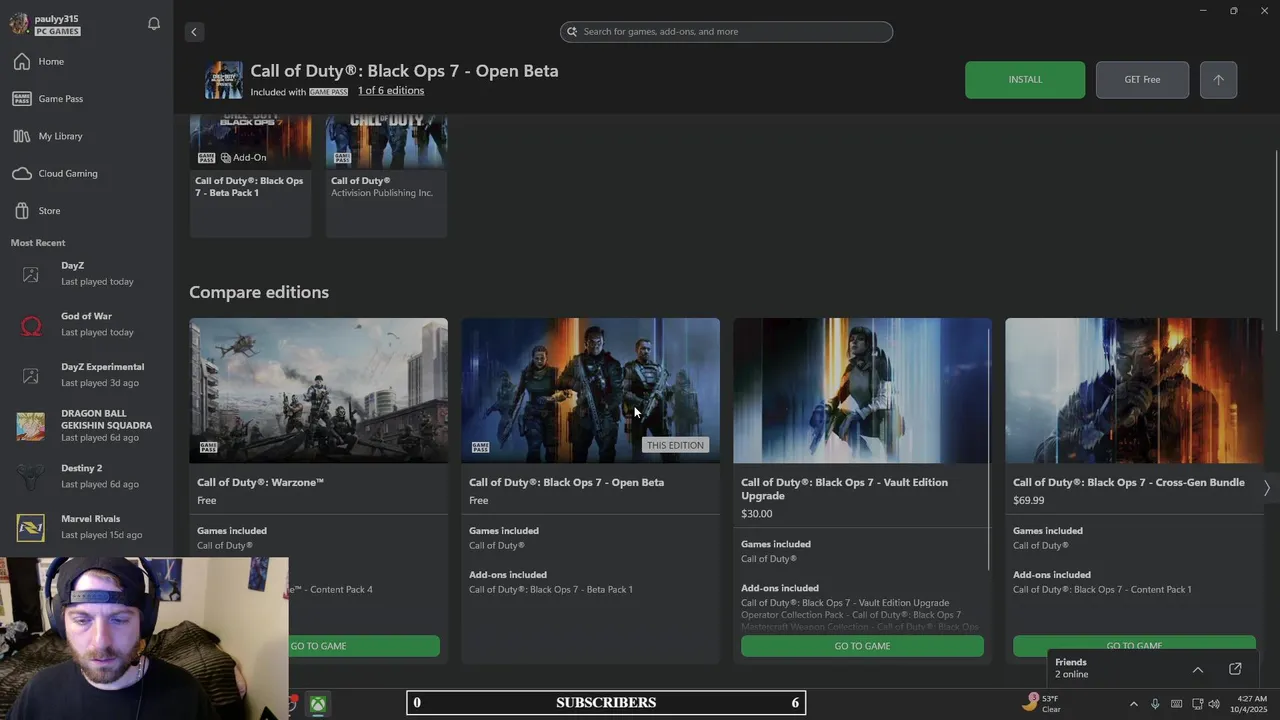
Task: Click the Destiny 2 icon
Action: tap(31, 476)
